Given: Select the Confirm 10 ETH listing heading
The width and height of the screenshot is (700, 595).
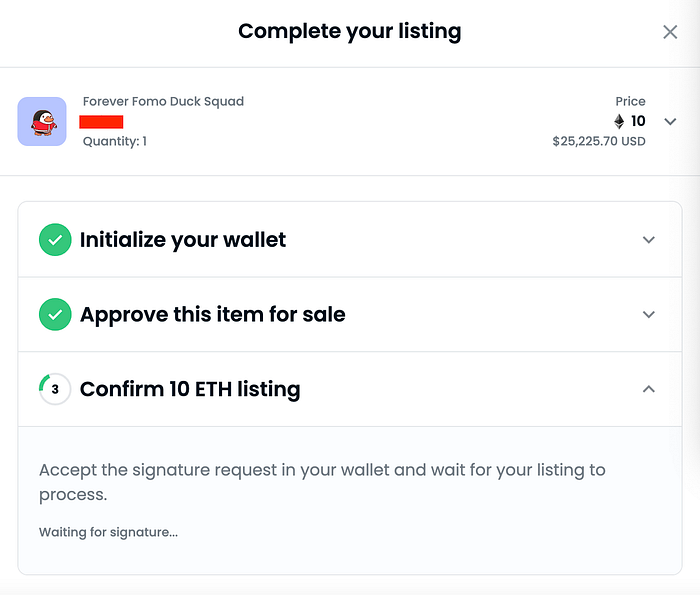Looking at the screenshot, I should pyautogui.click(x=190, y=389).
